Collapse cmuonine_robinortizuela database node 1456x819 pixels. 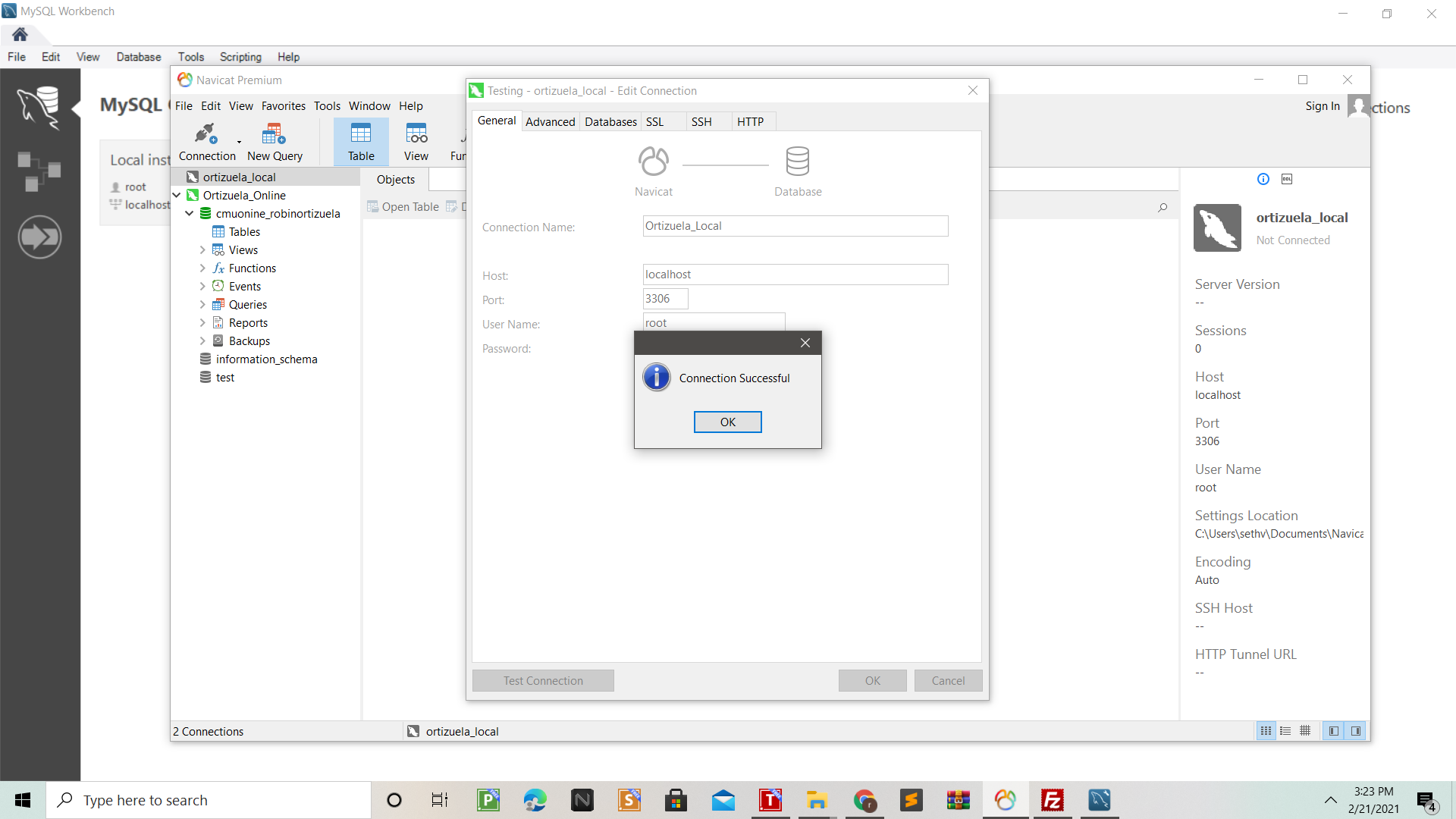[x=190, y=213]
